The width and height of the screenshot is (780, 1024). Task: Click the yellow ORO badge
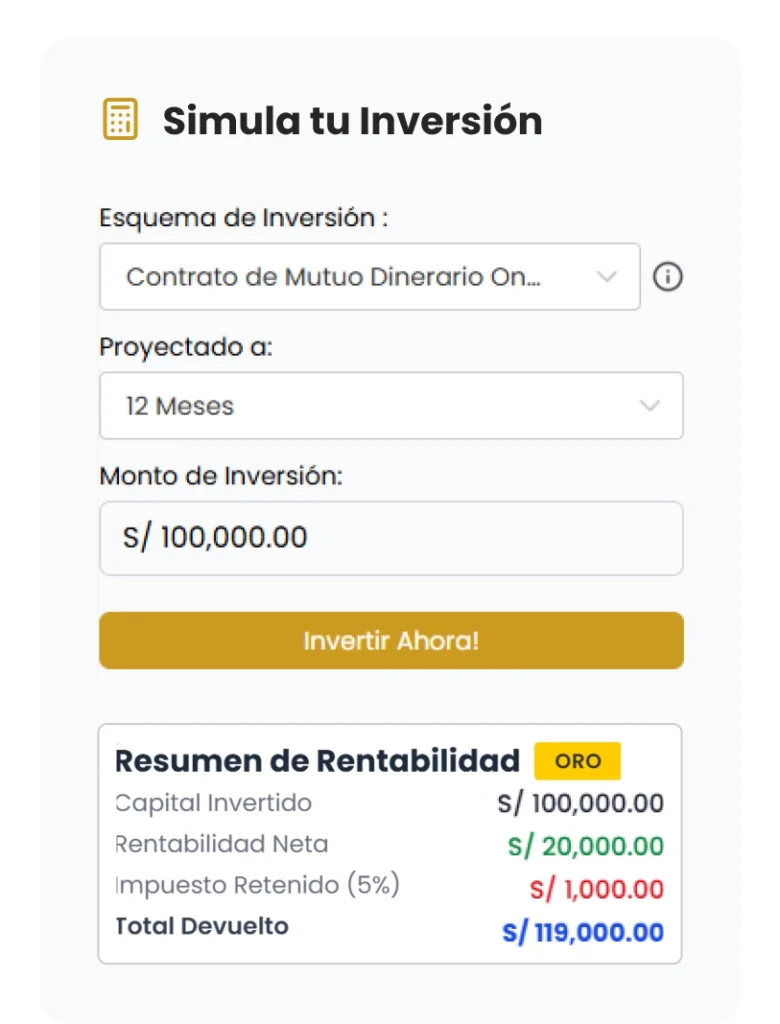pos(577,761)
